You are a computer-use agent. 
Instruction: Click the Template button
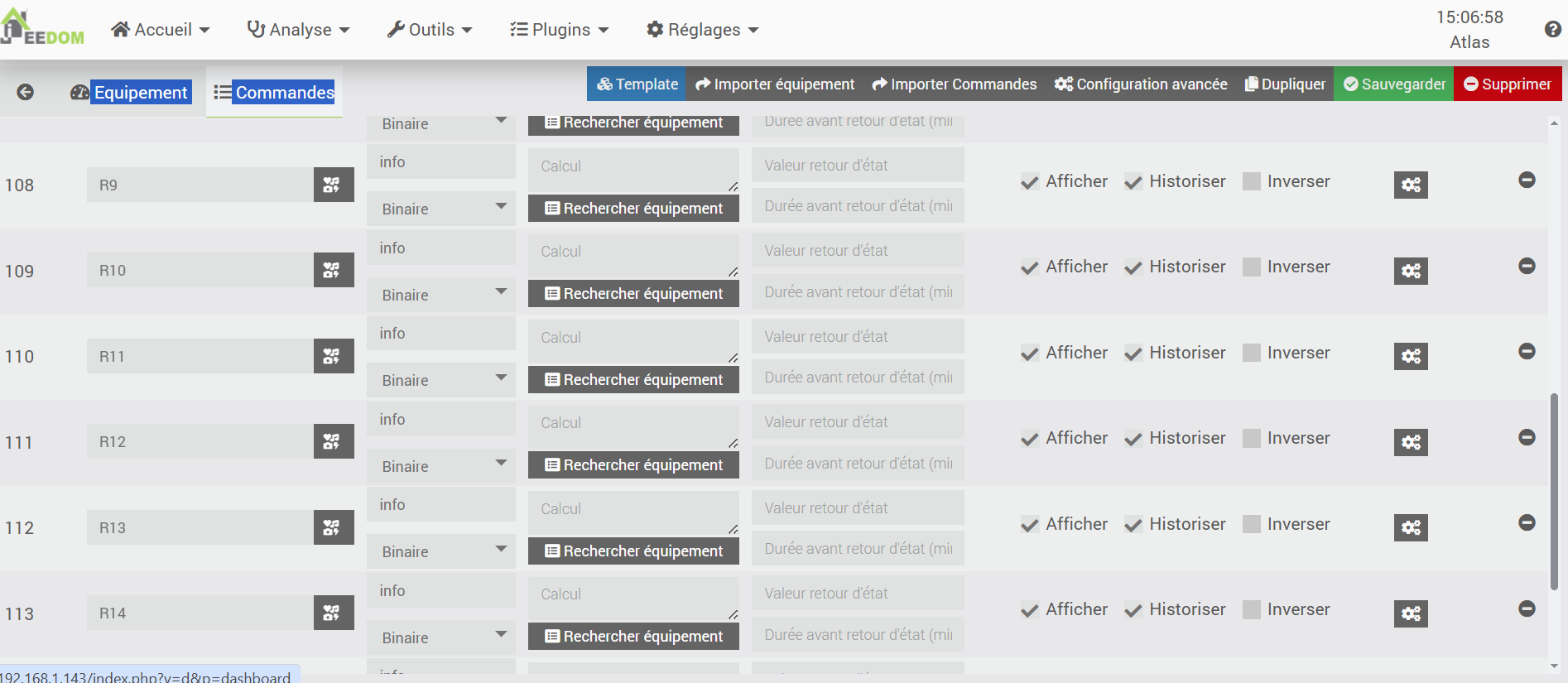[637, 84]
